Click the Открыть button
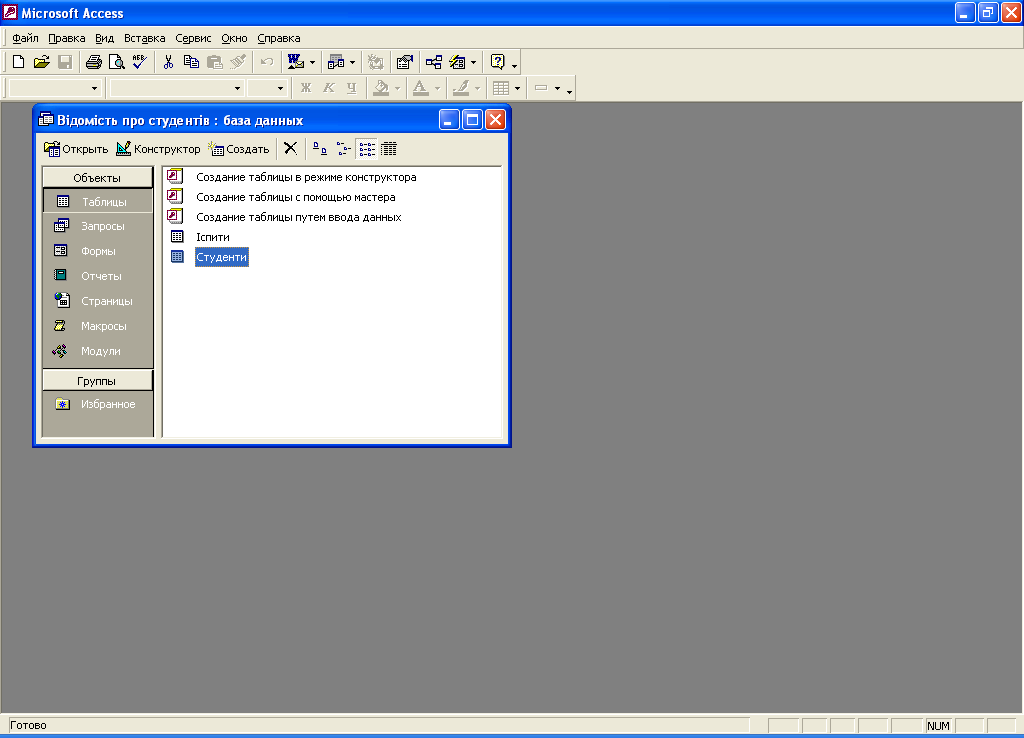This screenshot has height=738, width=1024. tap(76, 149)
